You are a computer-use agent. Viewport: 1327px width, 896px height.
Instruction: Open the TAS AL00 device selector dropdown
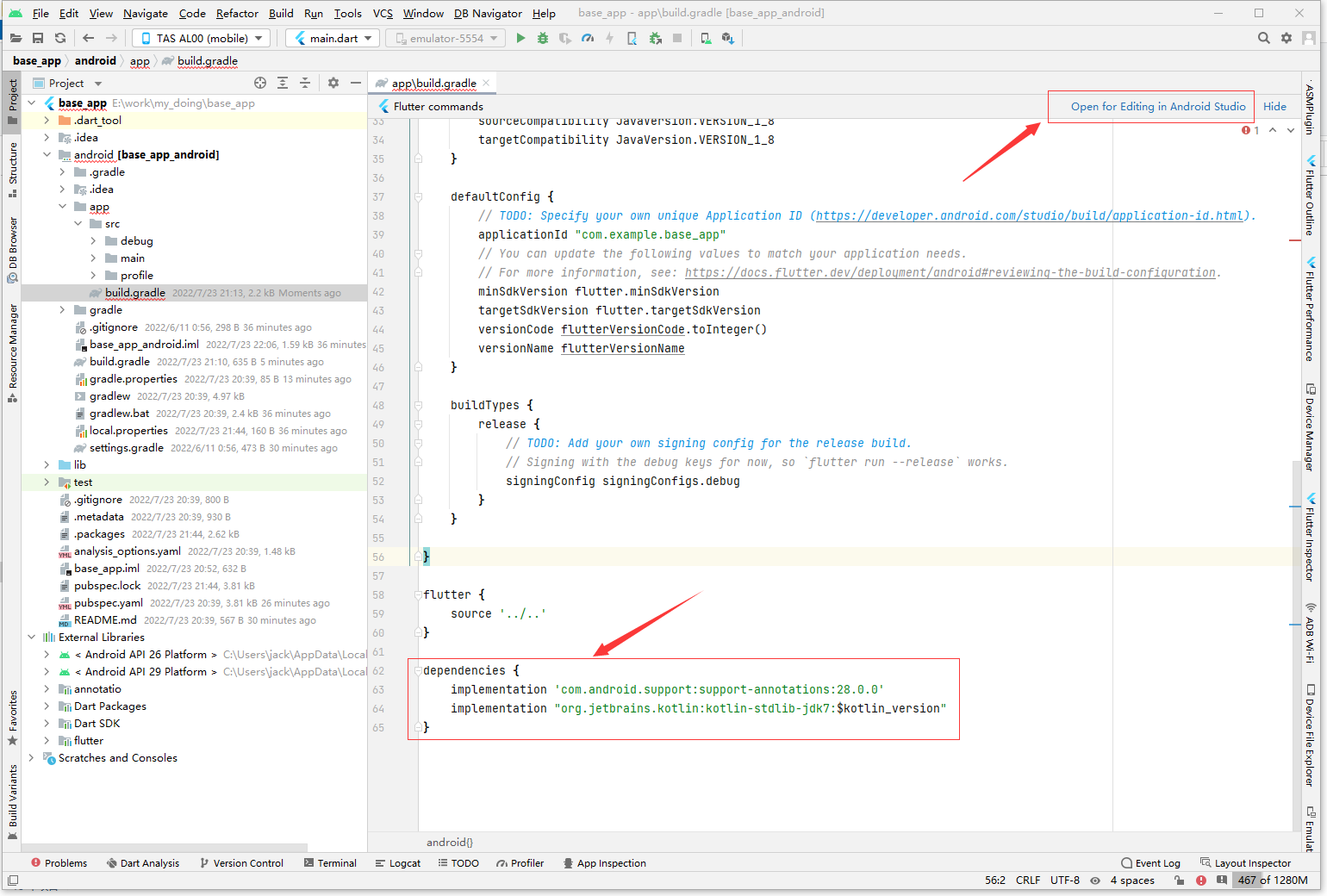pyautogui.click(x=200, y=38)
